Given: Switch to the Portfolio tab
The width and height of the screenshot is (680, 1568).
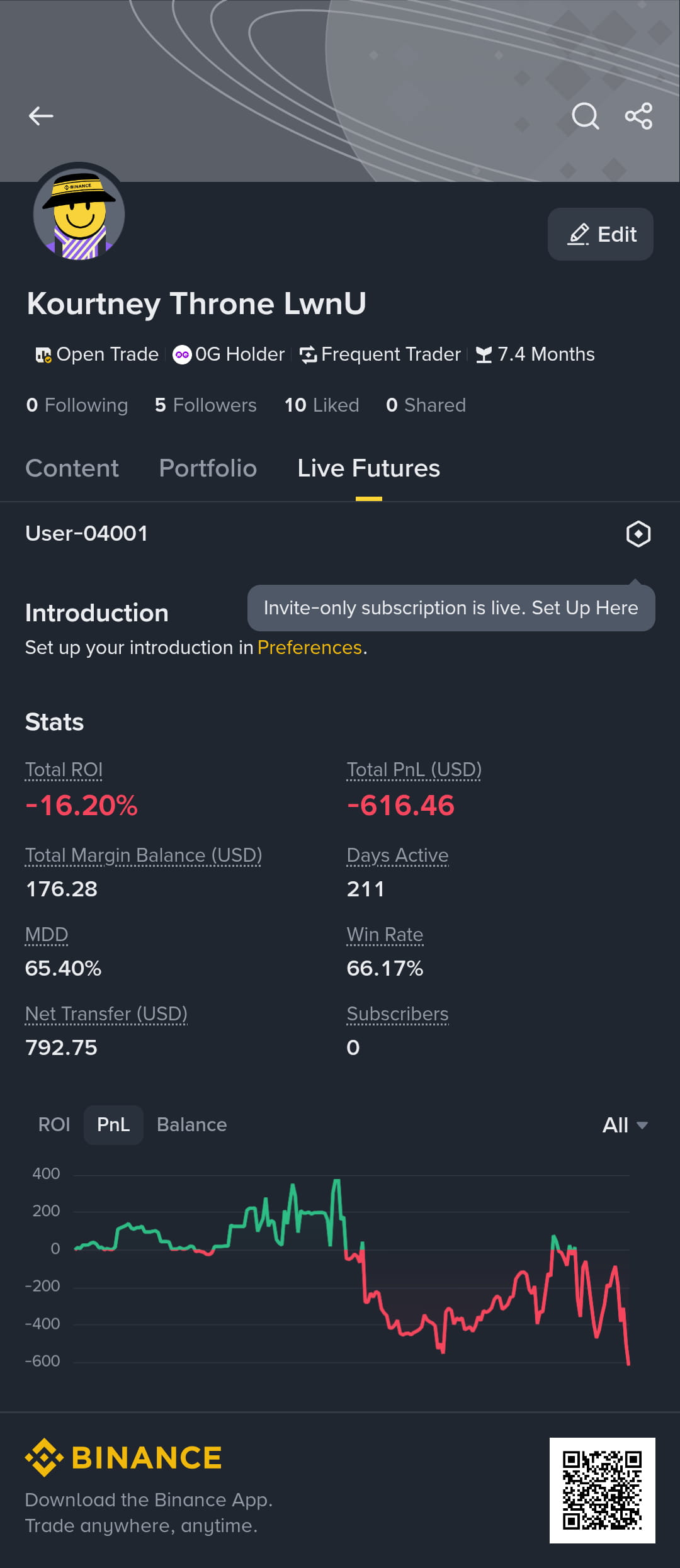Looking at the screenshot, I should click(x=208, y=468).
